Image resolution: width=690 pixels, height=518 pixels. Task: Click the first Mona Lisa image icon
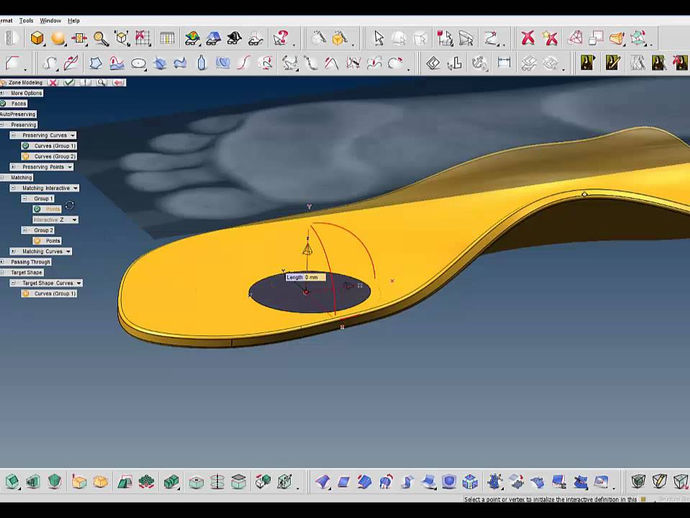[x=587, y=63]
